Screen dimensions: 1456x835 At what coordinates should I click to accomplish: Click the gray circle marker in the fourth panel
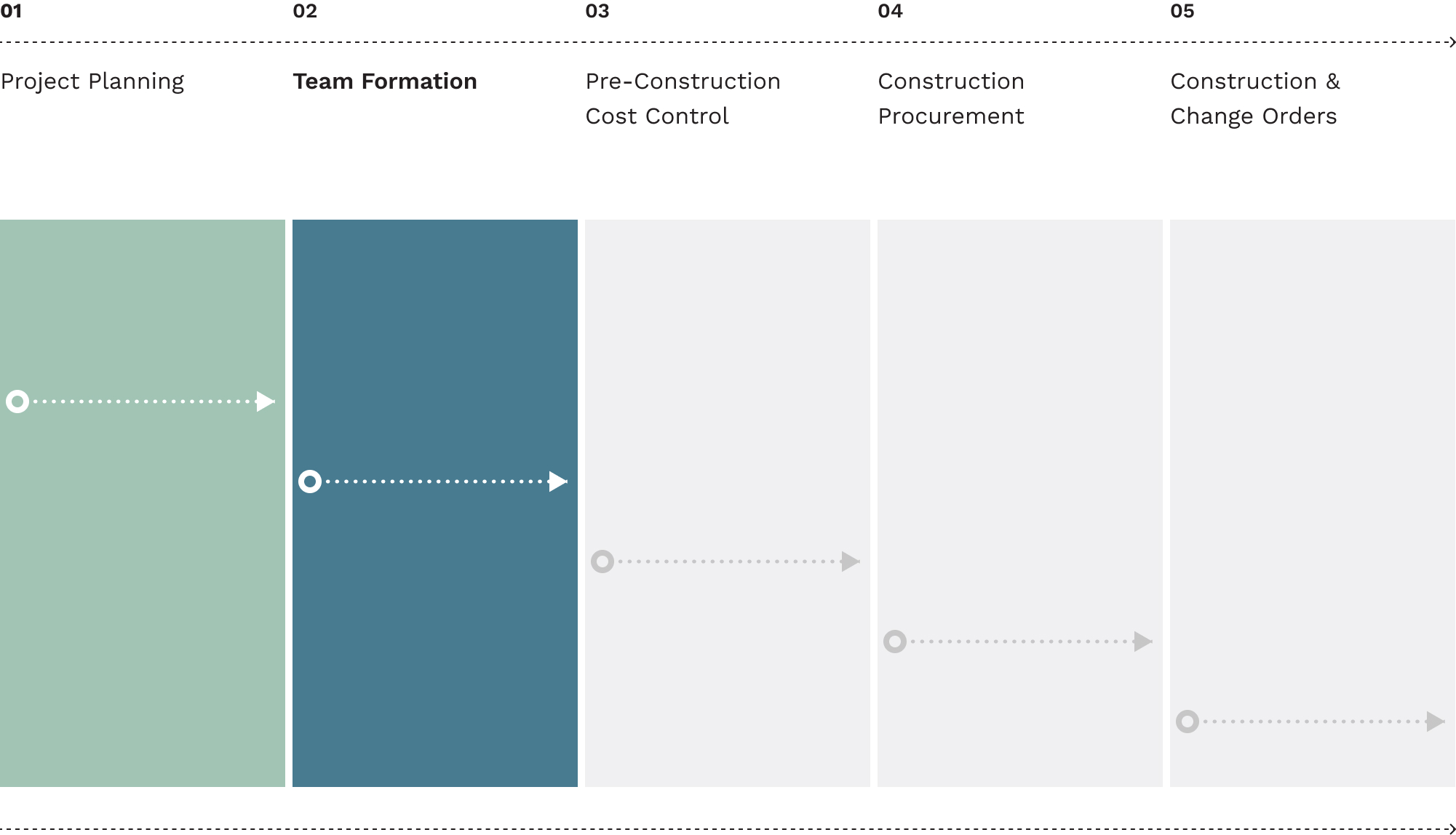pos(895,642)
